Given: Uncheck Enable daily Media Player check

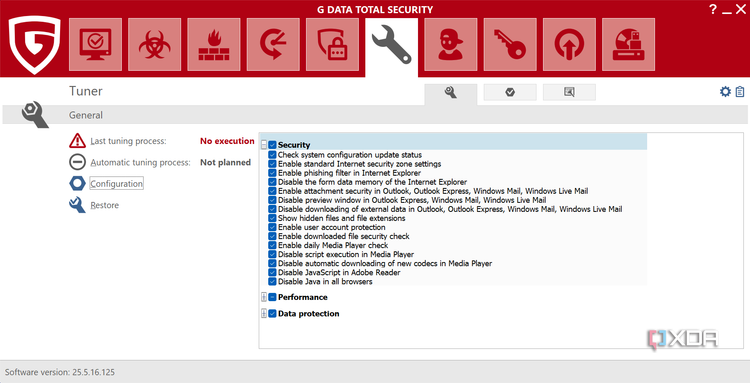Looking at the screenshot, I should click(272, 245).
